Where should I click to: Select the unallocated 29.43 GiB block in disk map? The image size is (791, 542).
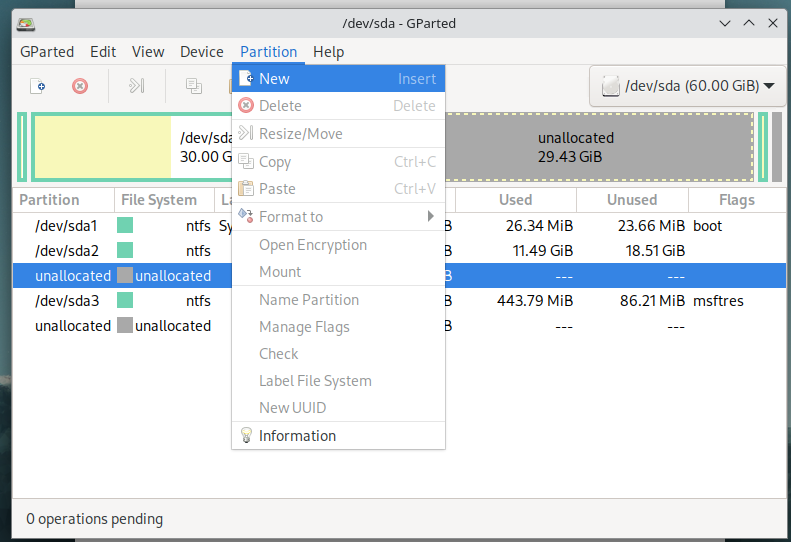click(598, 147)
